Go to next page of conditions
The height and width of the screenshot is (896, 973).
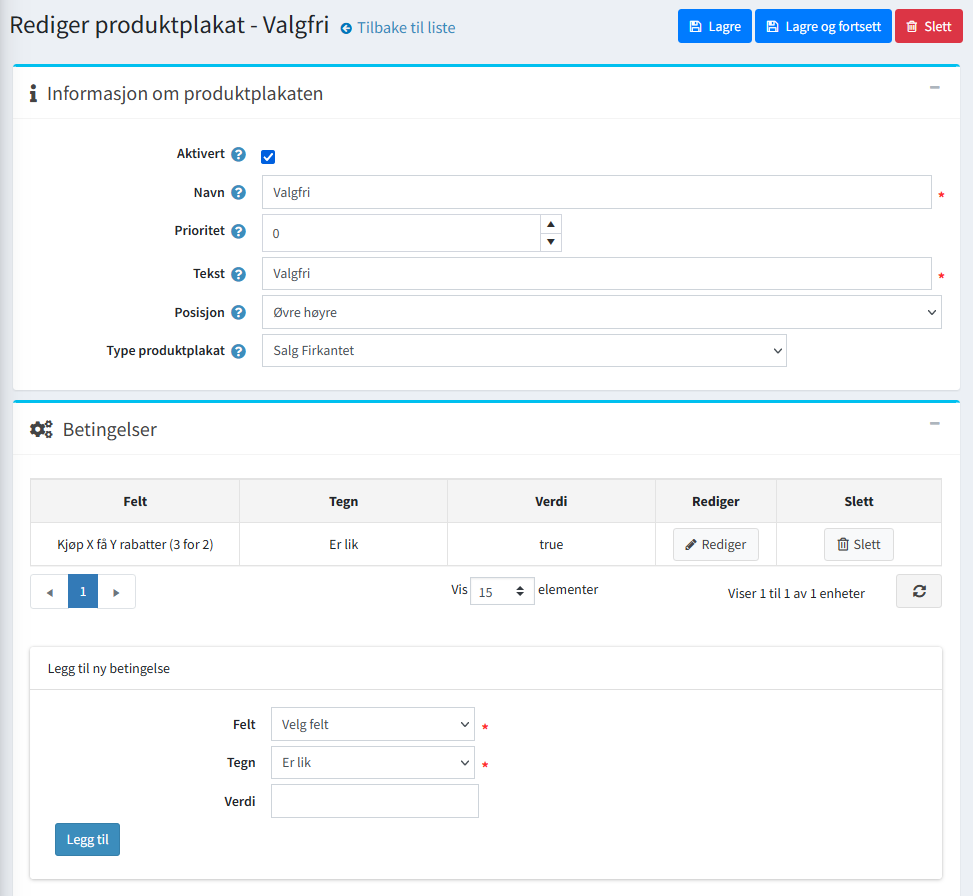[x=117, y=592]
